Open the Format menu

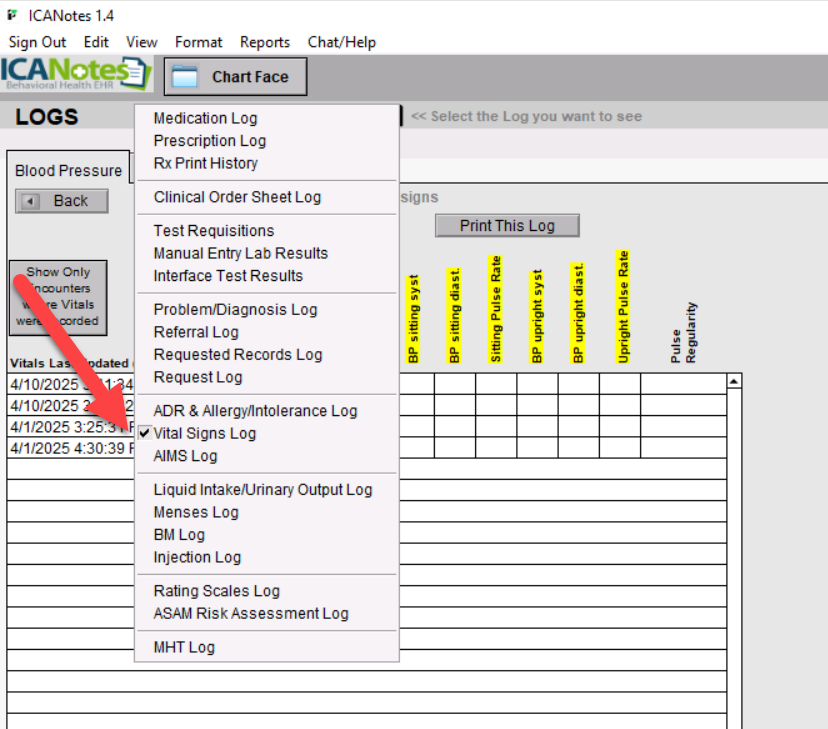[x=198, y=42]
